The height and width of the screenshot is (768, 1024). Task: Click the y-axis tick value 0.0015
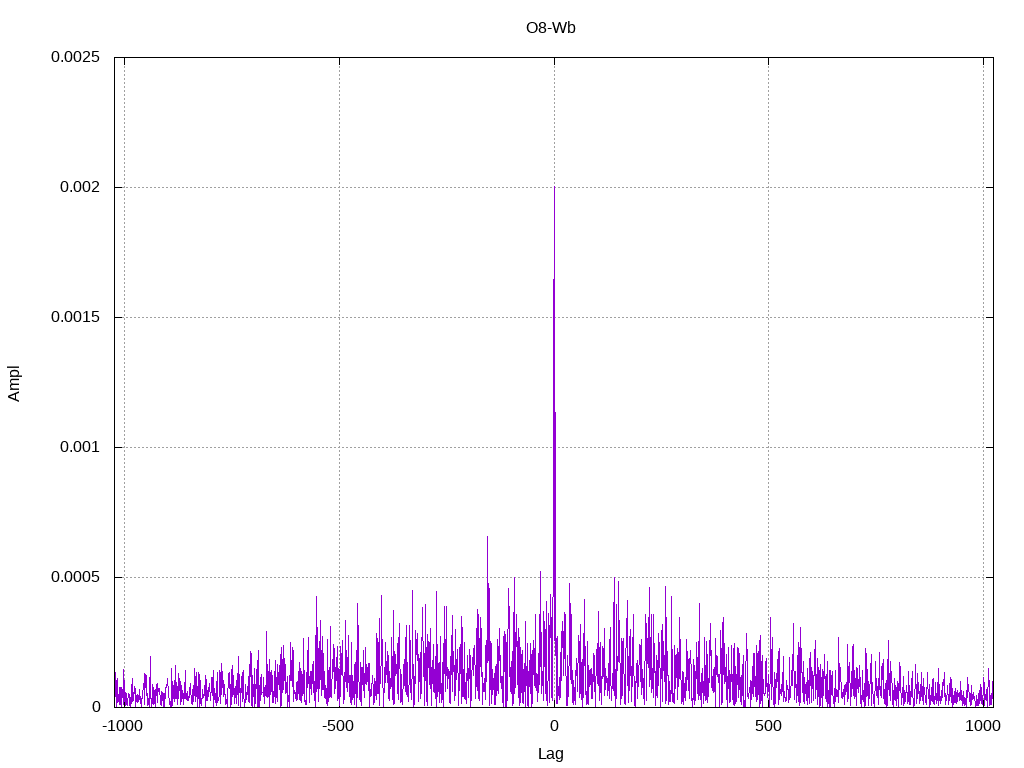pyautogui.click(x=76, y=317)
